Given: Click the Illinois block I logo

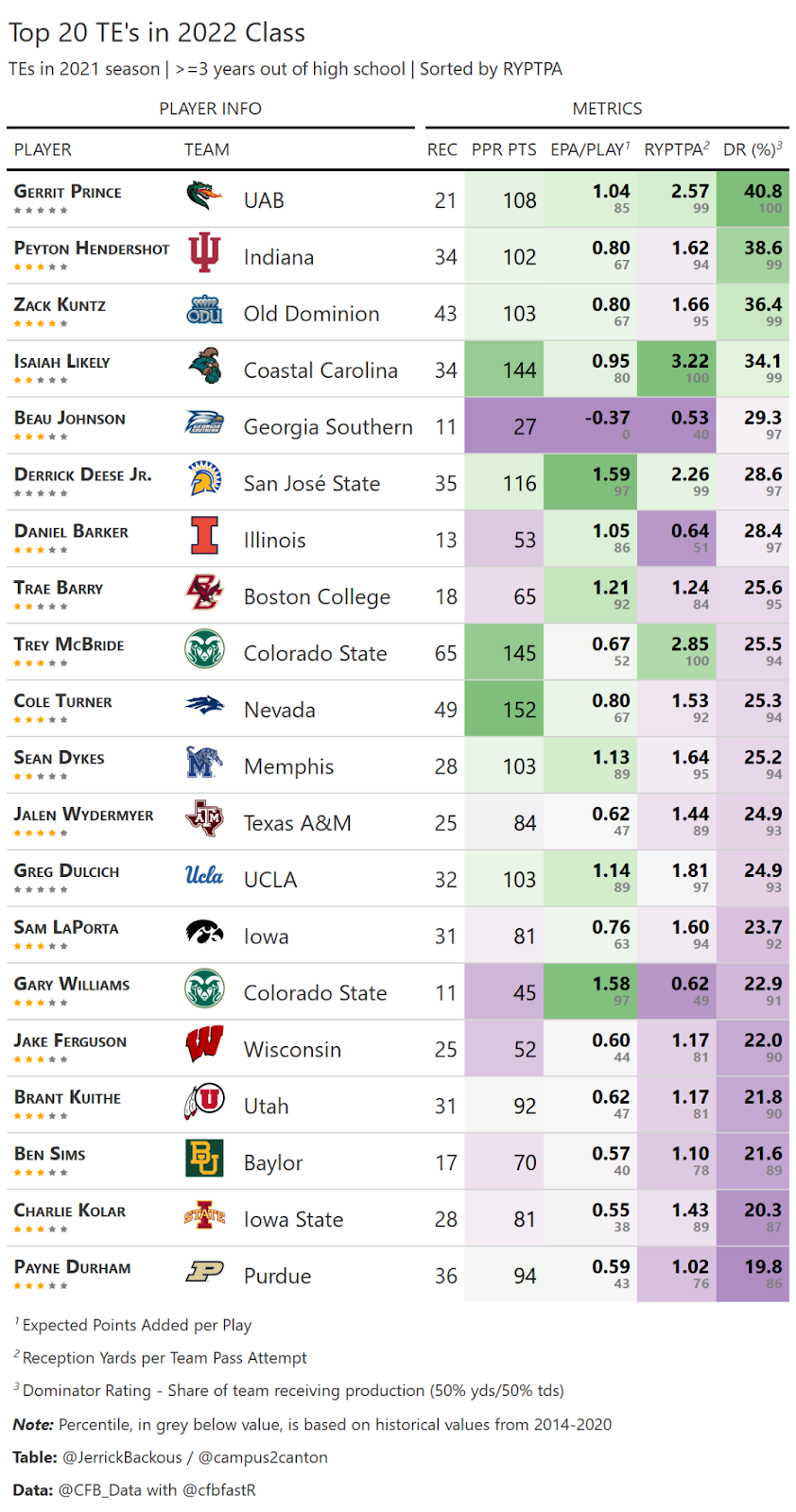Looking at the screenshot, I should coord(204,536).
